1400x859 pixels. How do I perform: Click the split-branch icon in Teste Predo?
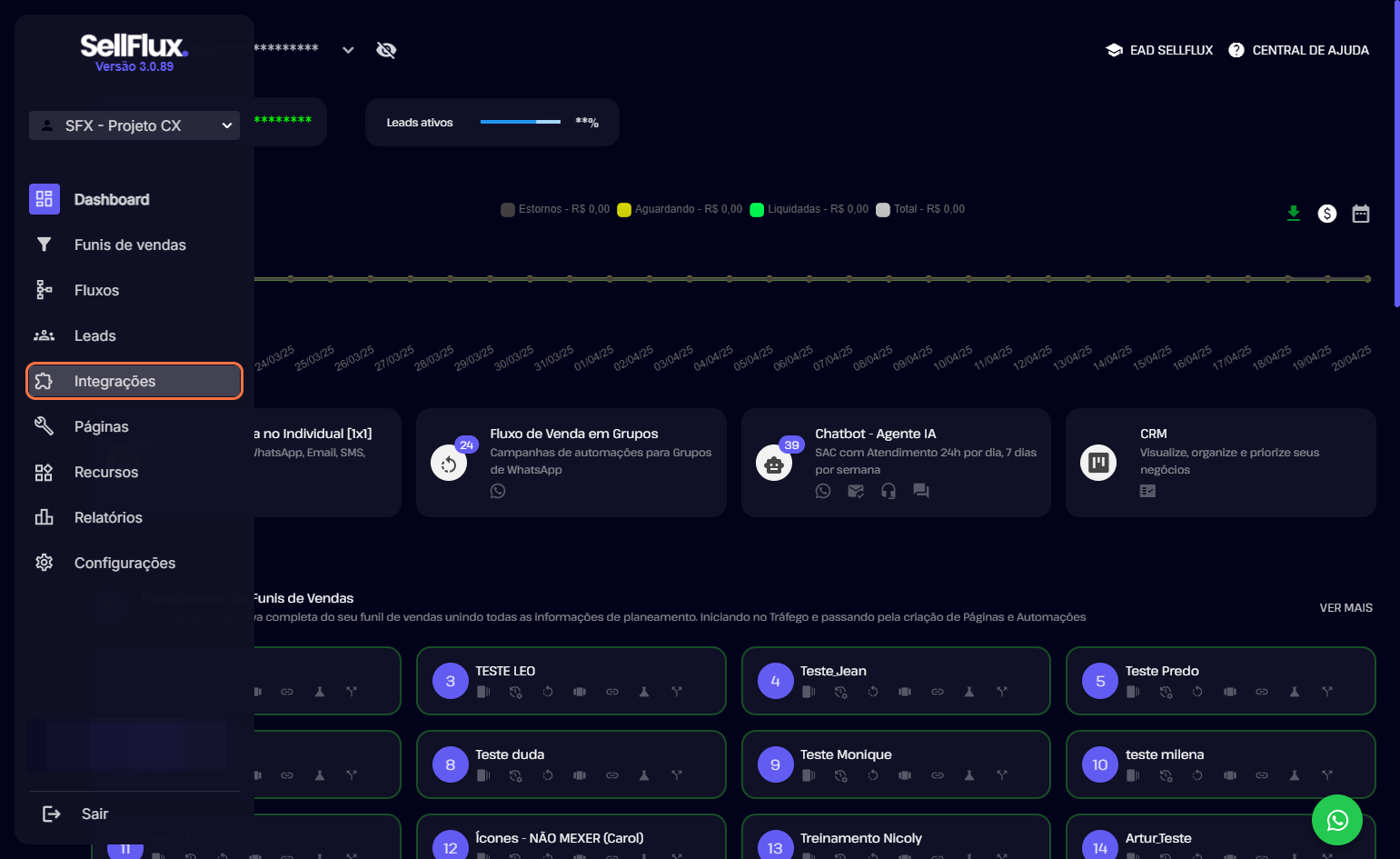coord(1327,692)
